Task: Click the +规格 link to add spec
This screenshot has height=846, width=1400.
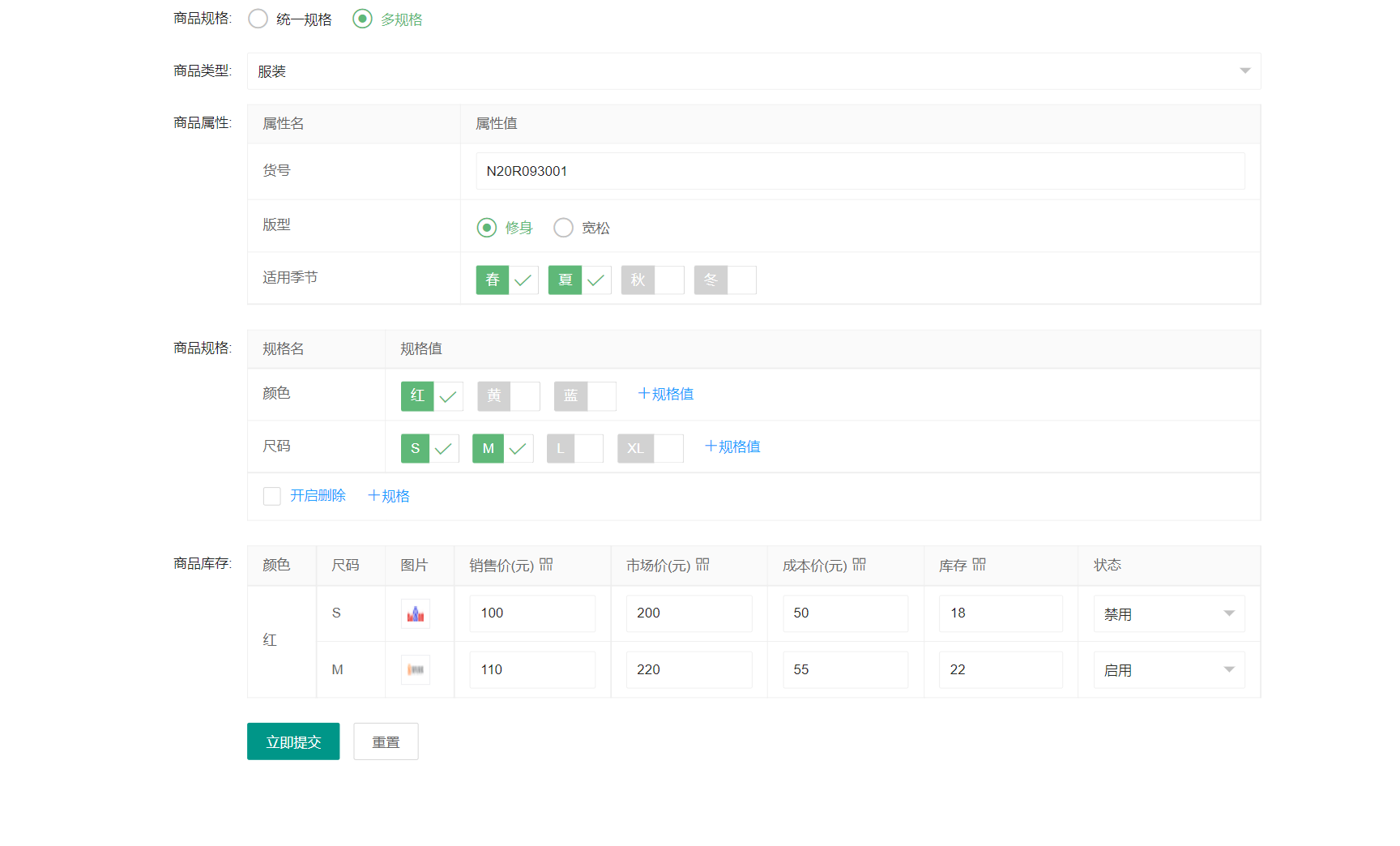Action: 389,496
